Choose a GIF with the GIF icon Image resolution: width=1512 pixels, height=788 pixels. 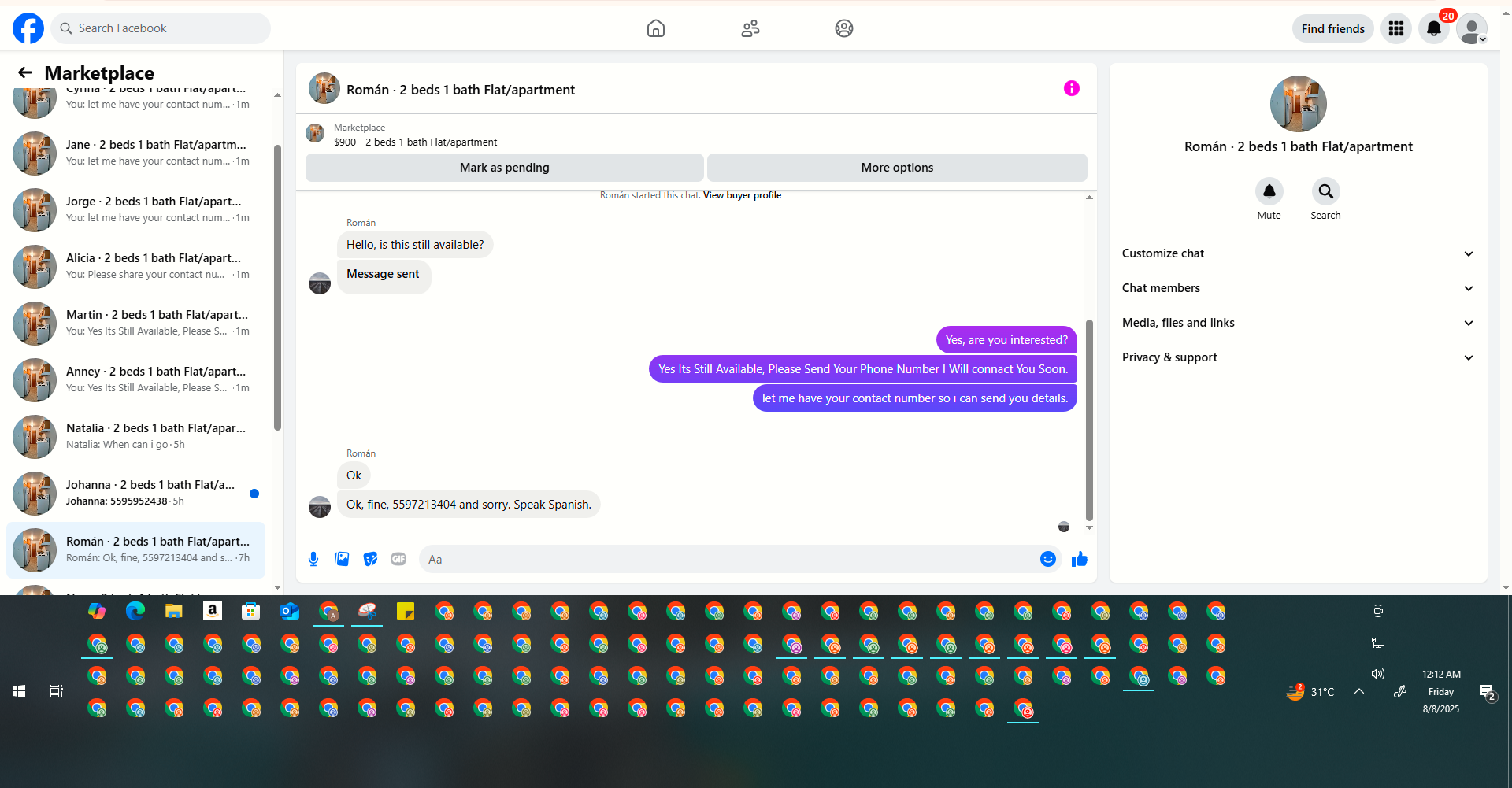(398, 559)
